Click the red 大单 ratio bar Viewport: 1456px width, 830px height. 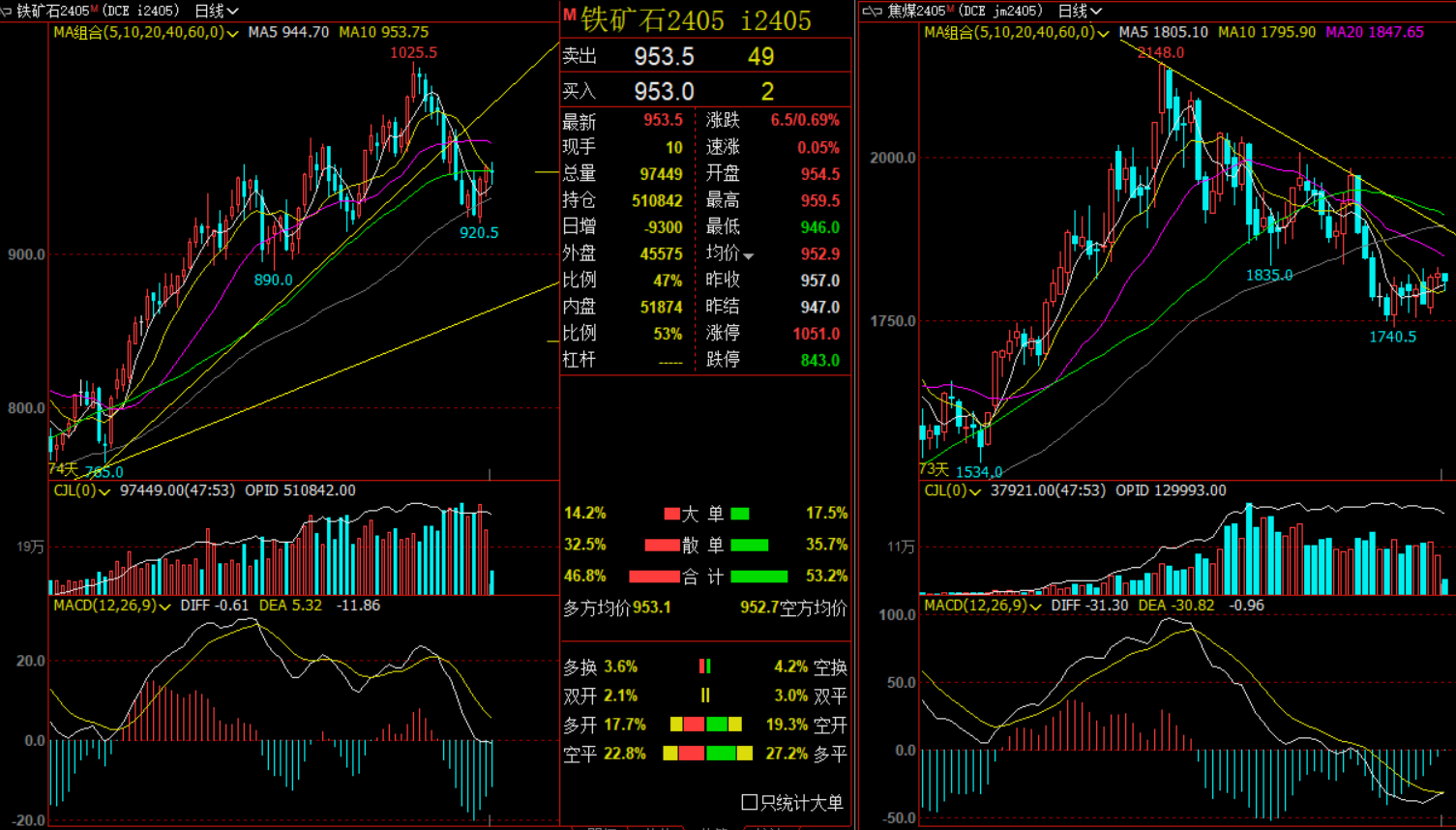pos(671,514)
